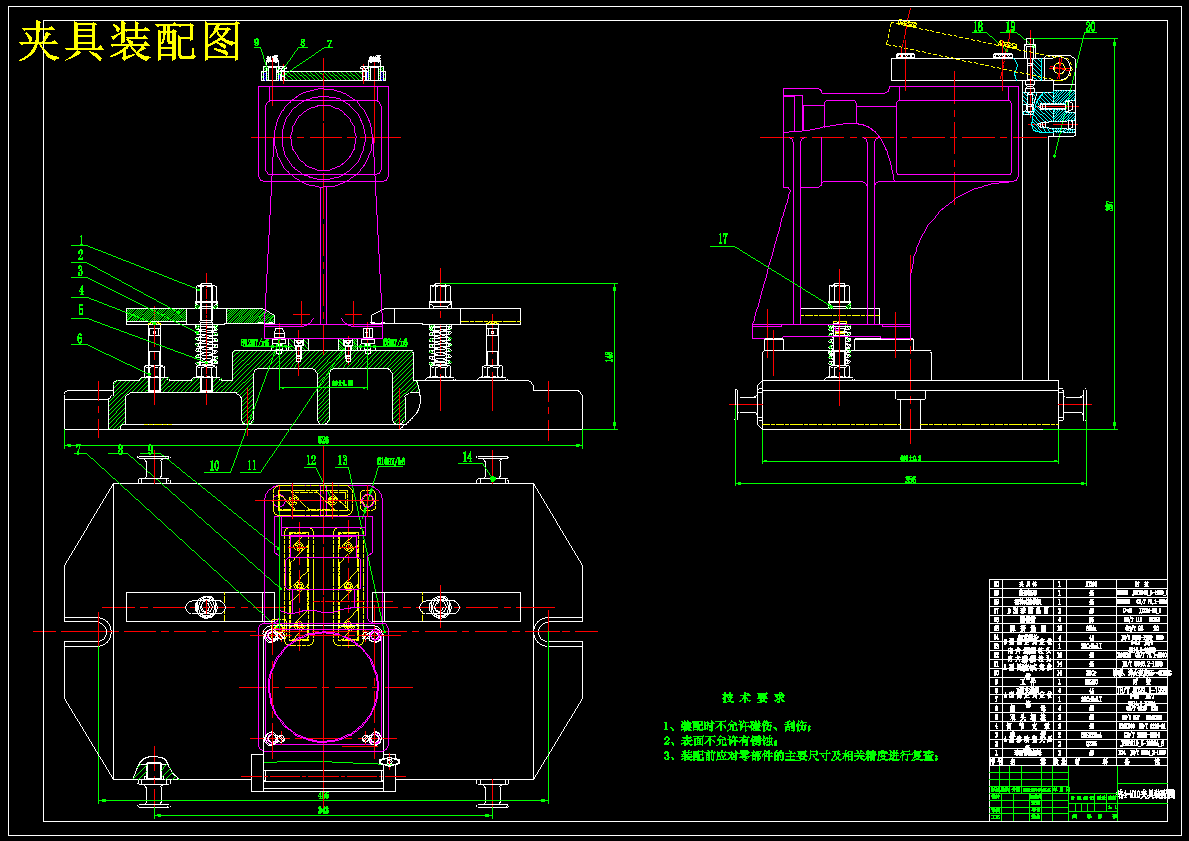Screen dimensions: 1189x841
Task: Select part balloon number 2
Action: click(x=81, y=255)
